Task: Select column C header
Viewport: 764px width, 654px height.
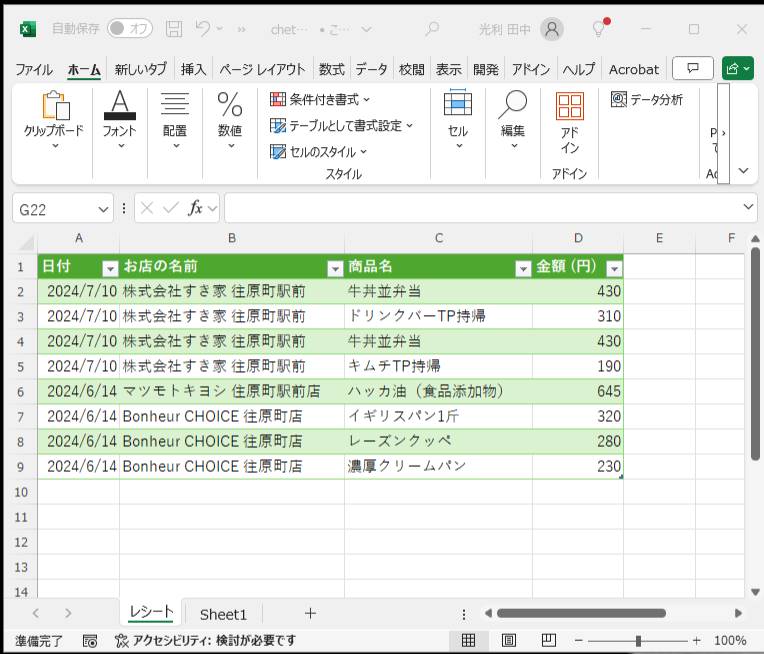Action: [439, 238]
